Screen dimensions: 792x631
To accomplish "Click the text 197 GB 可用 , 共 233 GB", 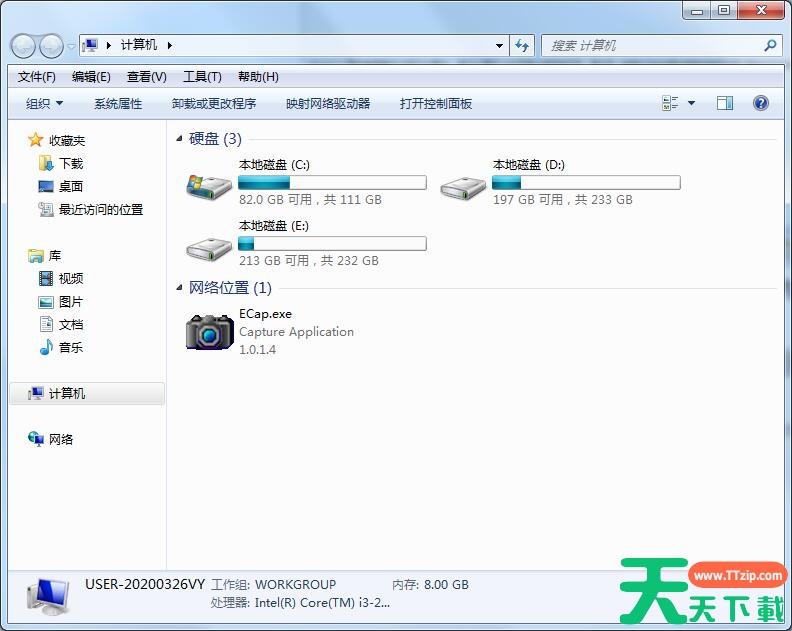I will coord(563,200).
